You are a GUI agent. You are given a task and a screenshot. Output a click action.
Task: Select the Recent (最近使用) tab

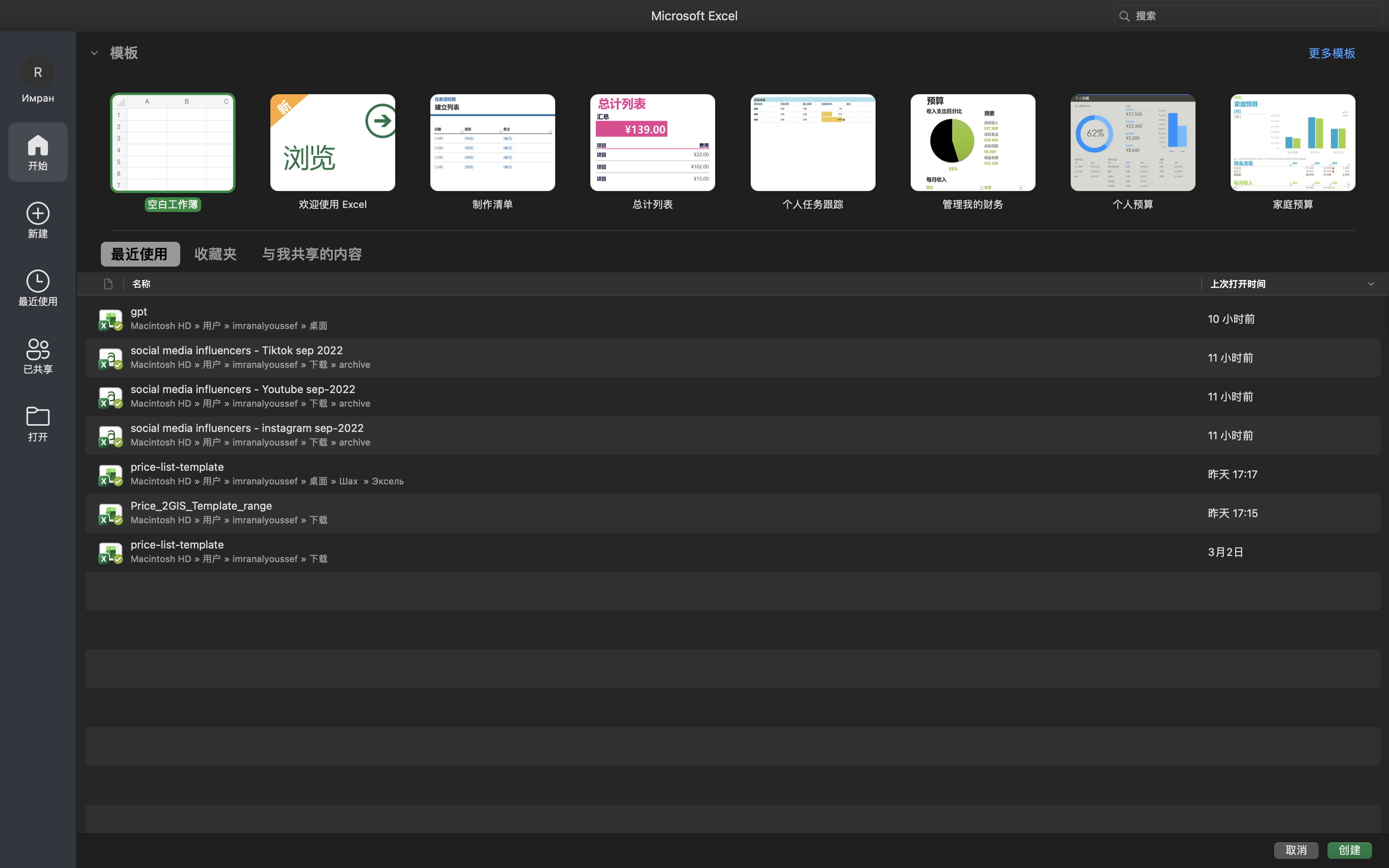tap(139, 254)
